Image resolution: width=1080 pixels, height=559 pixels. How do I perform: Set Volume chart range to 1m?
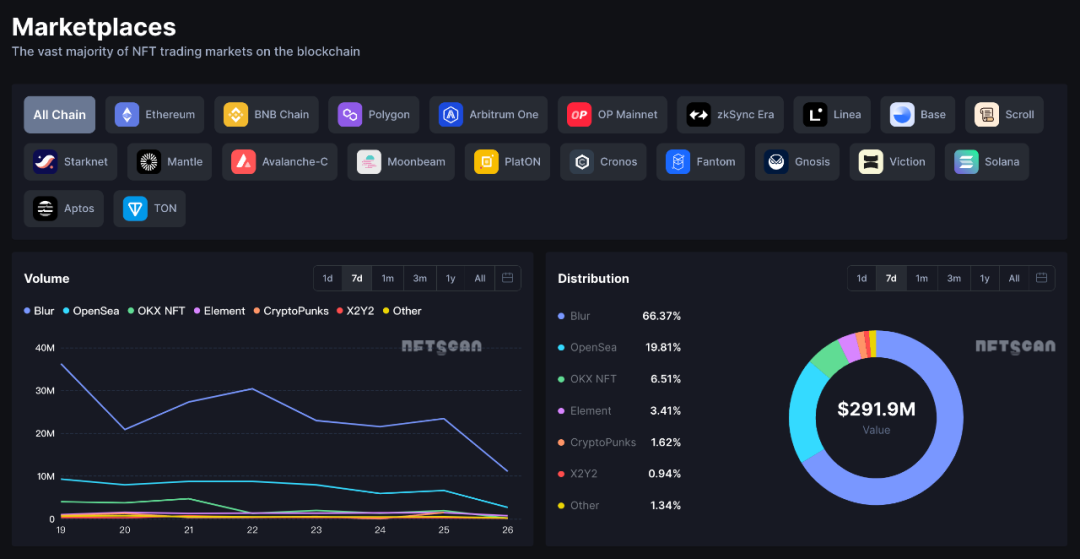click(x=388, y=278)
